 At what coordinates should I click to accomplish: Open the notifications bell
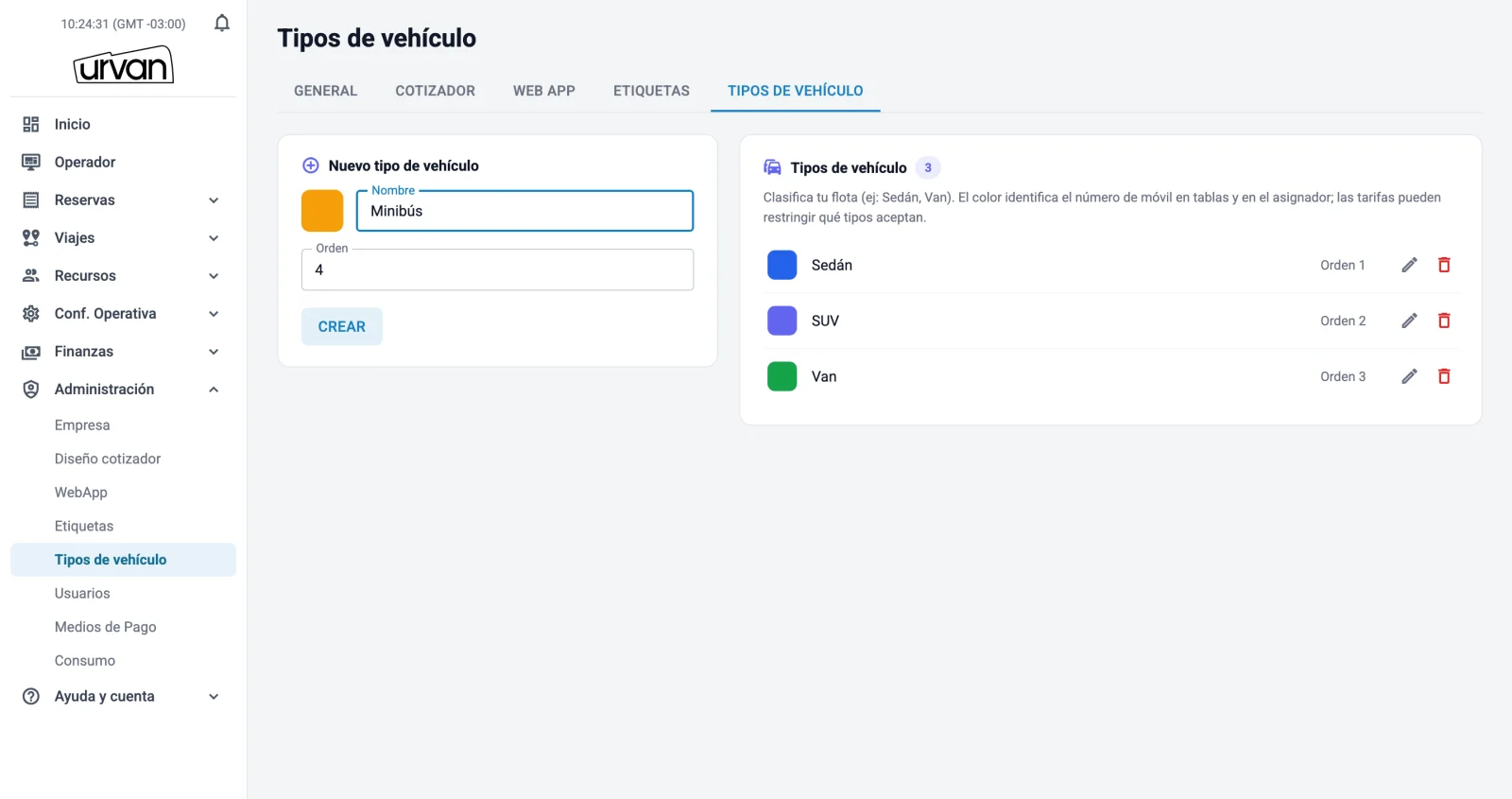[222, 23]
